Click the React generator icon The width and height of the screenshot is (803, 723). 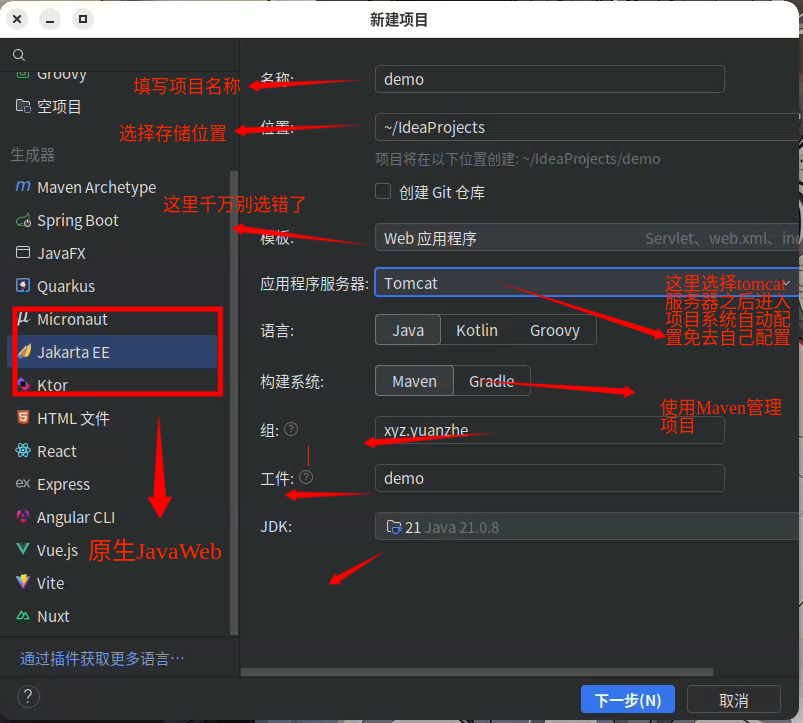coord(22,452)
